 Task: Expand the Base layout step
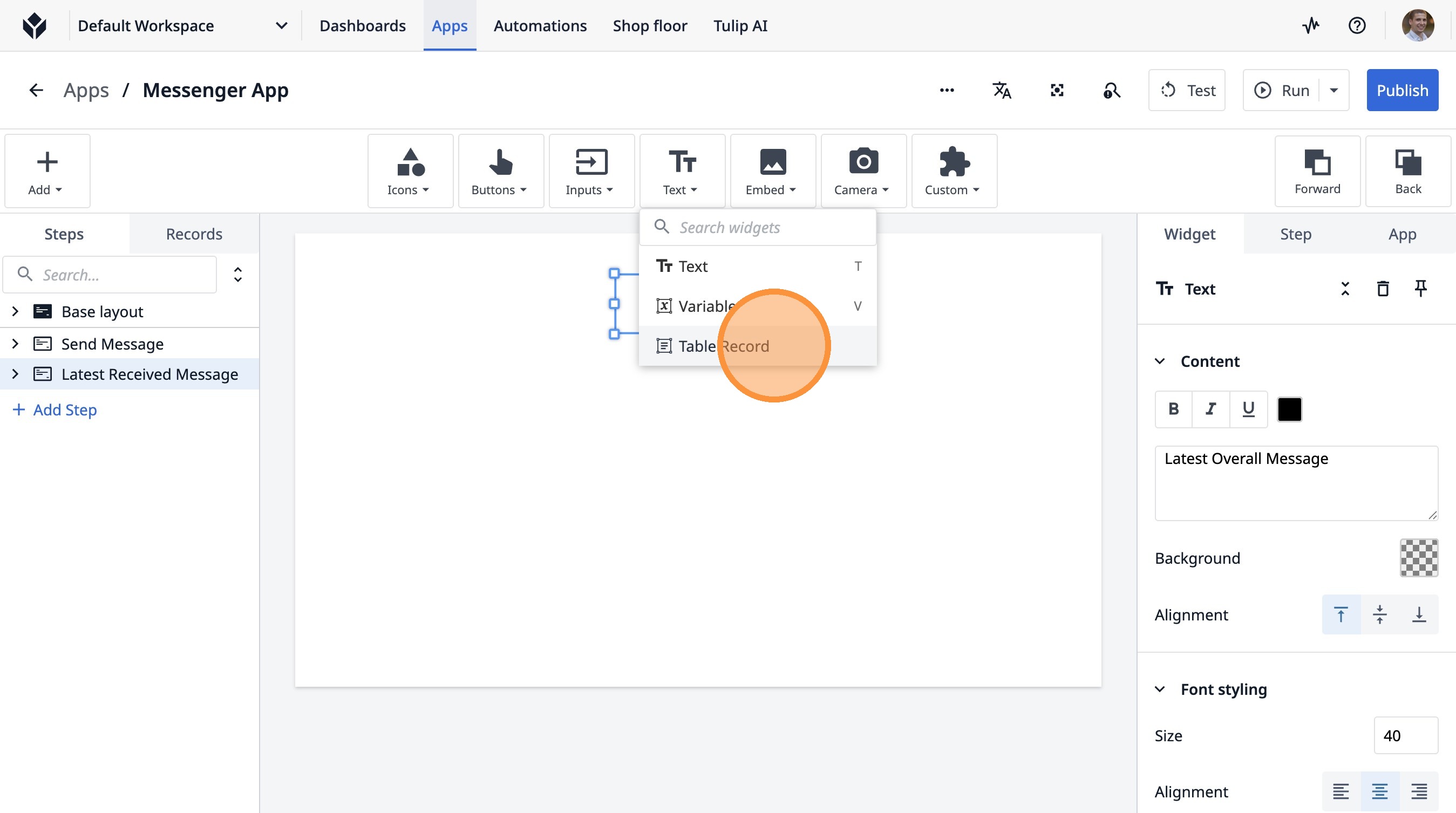tap(15, 311)
